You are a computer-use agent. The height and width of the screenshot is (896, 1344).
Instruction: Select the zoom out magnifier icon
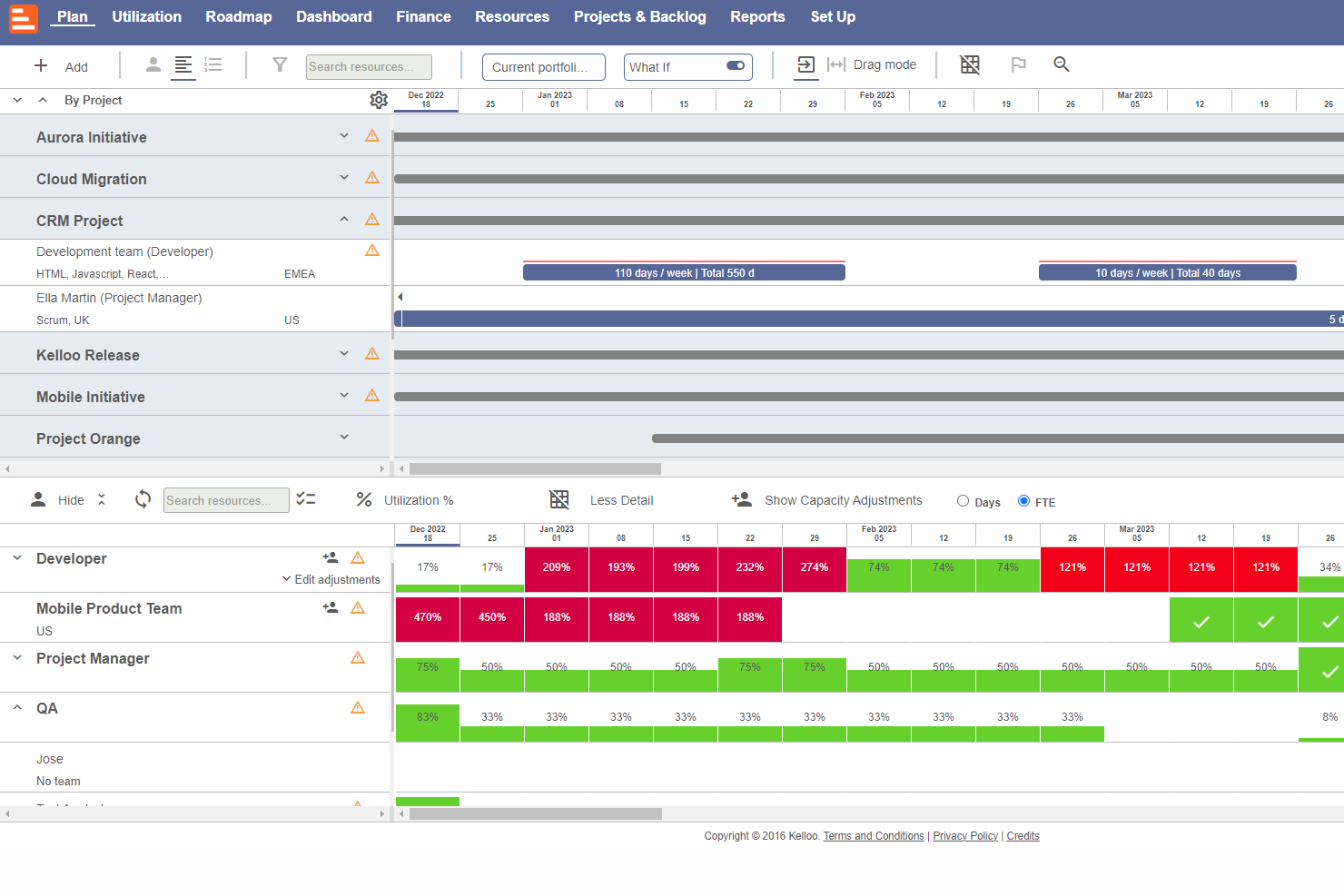pos(1062,64)
